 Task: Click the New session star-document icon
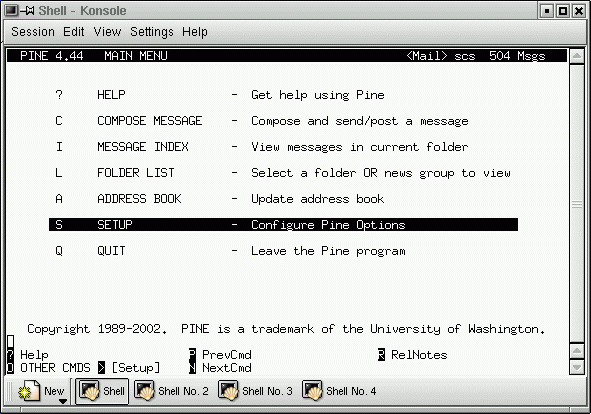29,391
